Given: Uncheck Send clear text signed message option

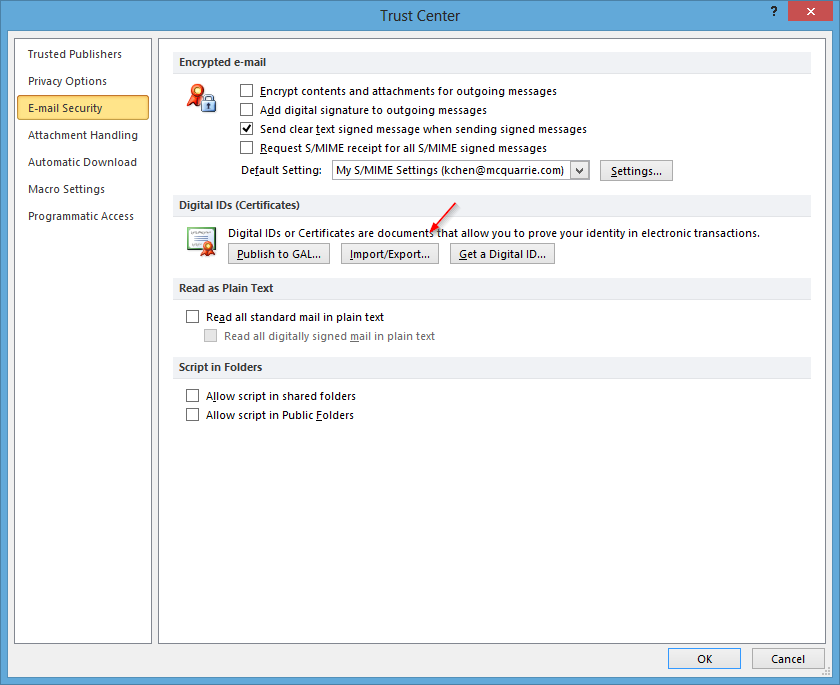Looking at the screenshot, I should click(246, 129).
